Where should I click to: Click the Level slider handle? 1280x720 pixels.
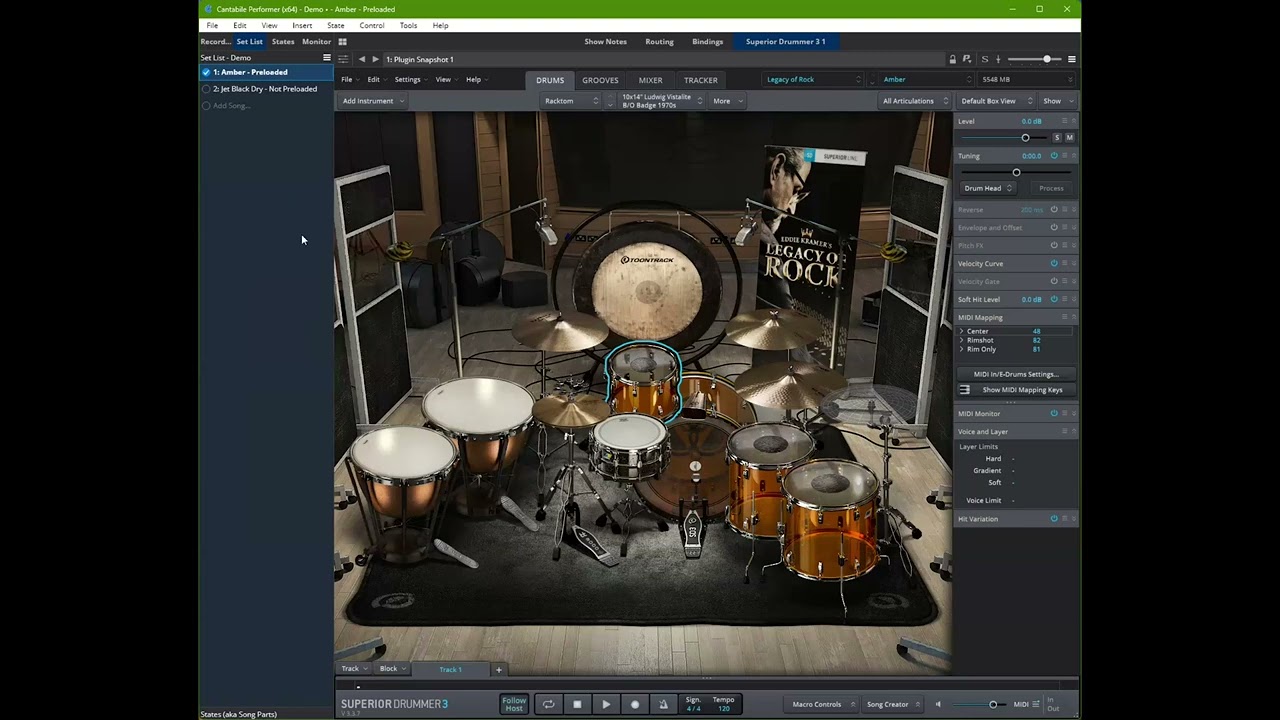(1025, 138)
